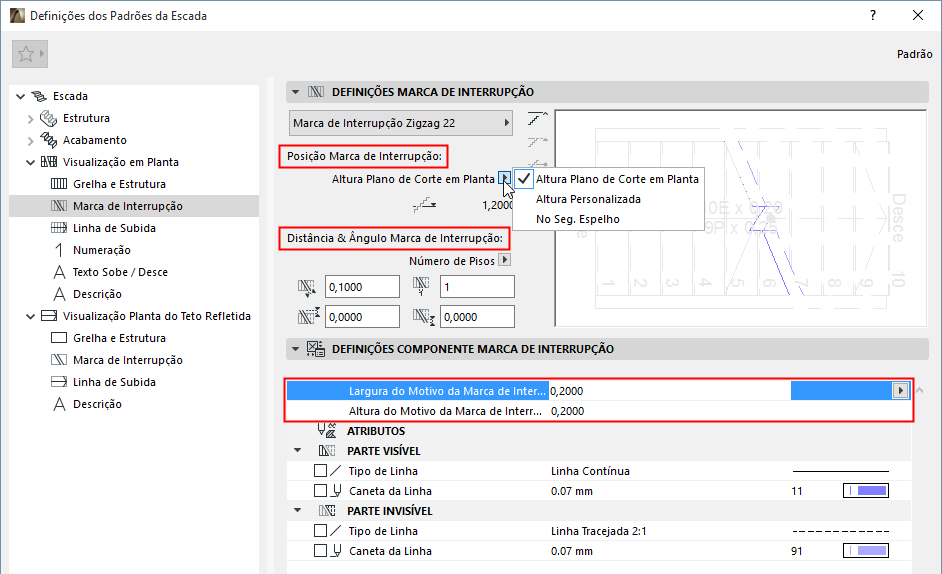Click the Acabamento icon in tree
Image resolution: width=942 pixels, height=574 pixels.
click(48, 140)
